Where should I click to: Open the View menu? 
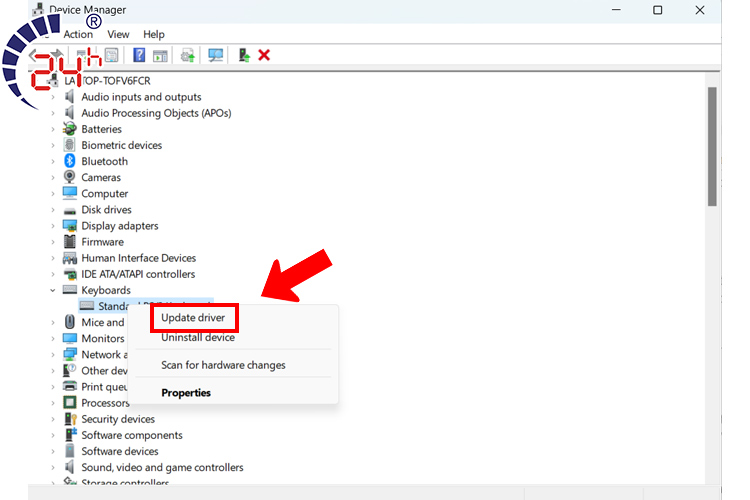pyautogui.click(x=118, y=34)
